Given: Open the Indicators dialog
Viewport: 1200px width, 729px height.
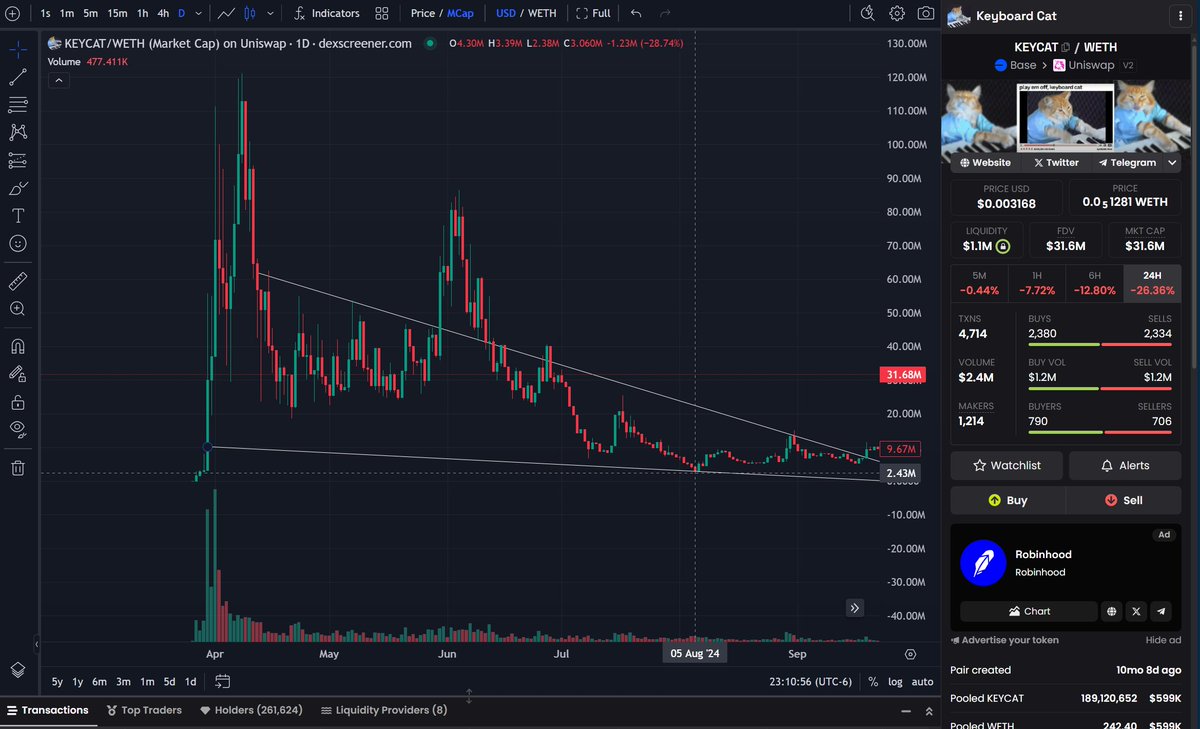Looking at the screenshot, I should [x=327, y=13].
